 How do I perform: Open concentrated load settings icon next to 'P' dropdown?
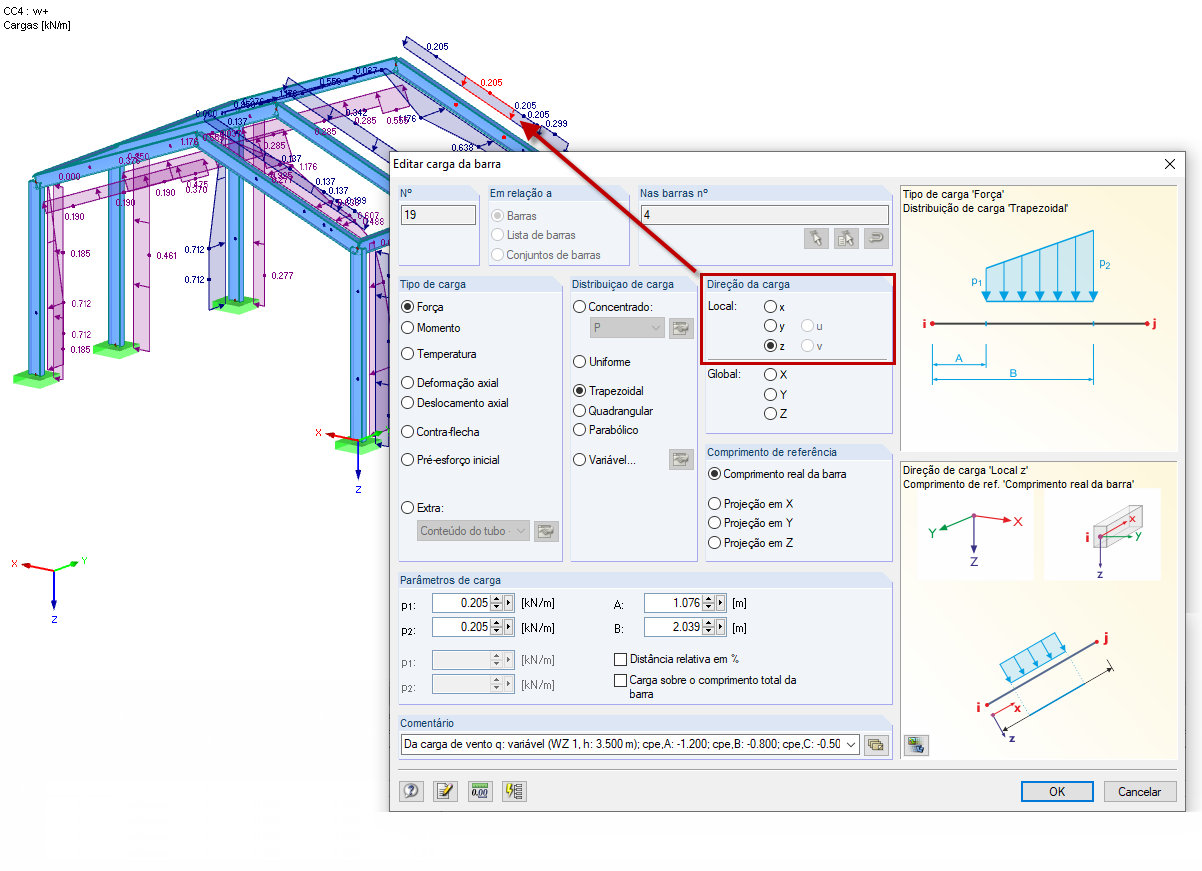coord(681,327)
